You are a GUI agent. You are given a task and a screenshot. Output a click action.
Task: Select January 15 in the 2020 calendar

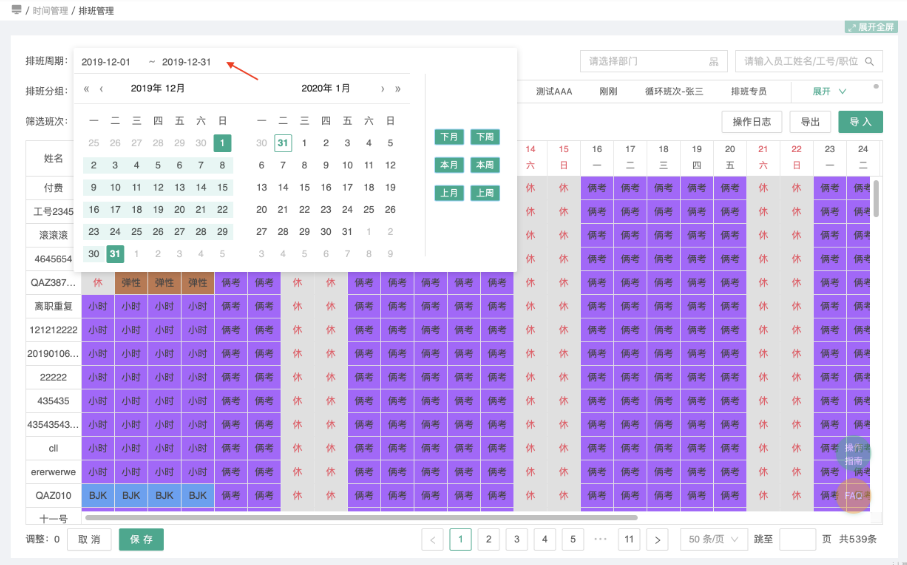tap(304, 187)
